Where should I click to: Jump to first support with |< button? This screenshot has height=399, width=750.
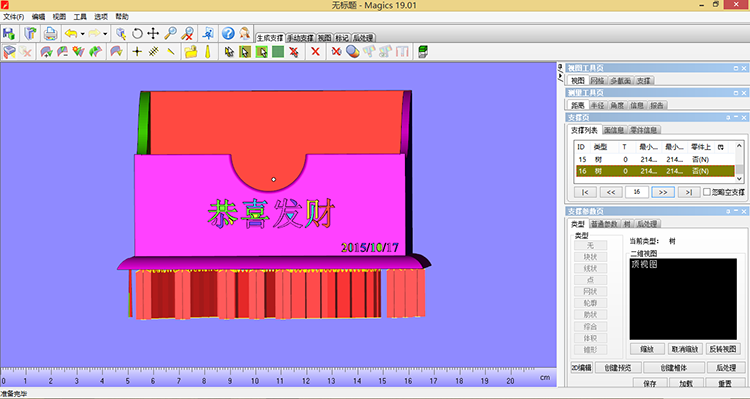tap(585, 192)
